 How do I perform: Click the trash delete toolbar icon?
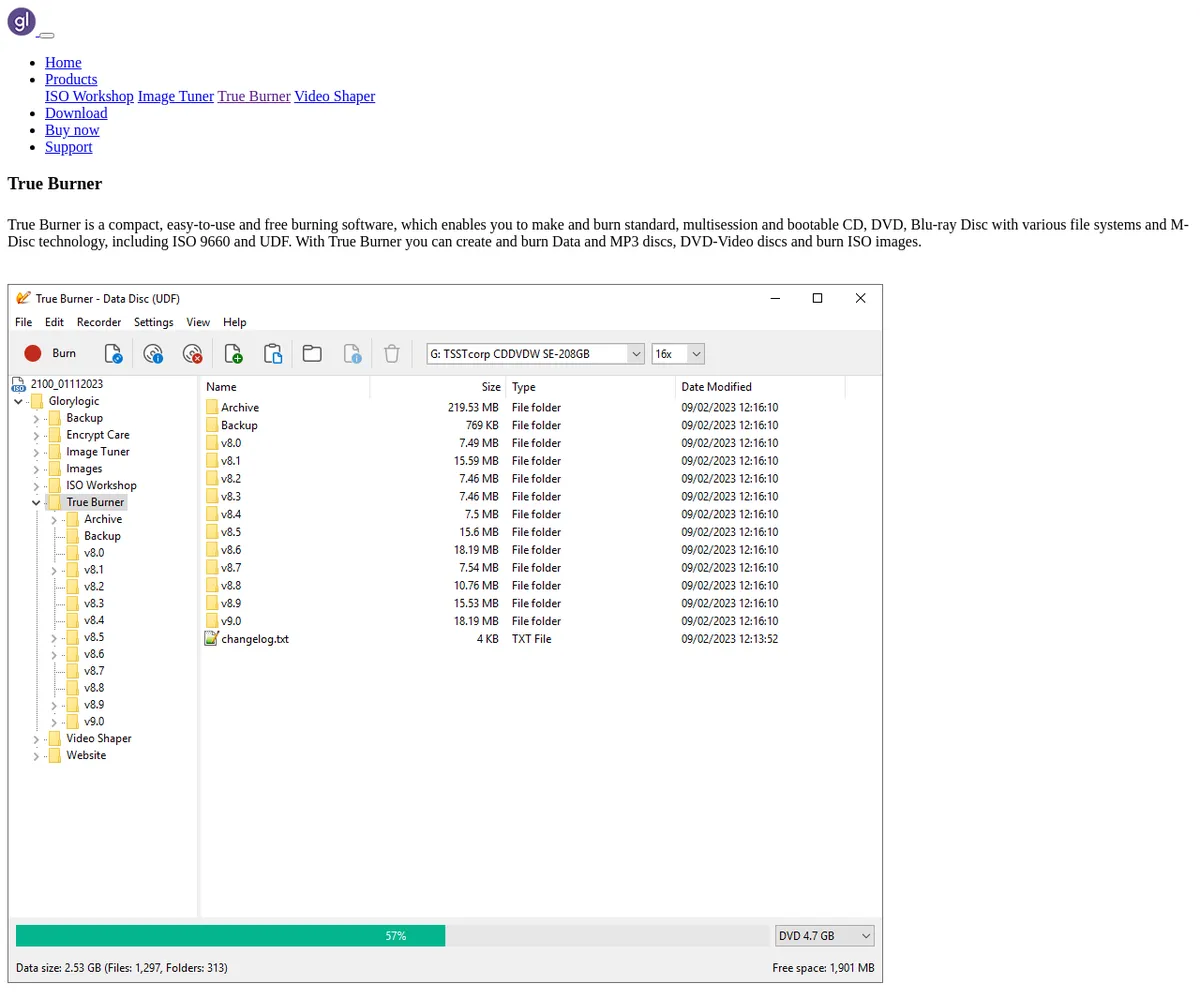[x=392, y=353]
